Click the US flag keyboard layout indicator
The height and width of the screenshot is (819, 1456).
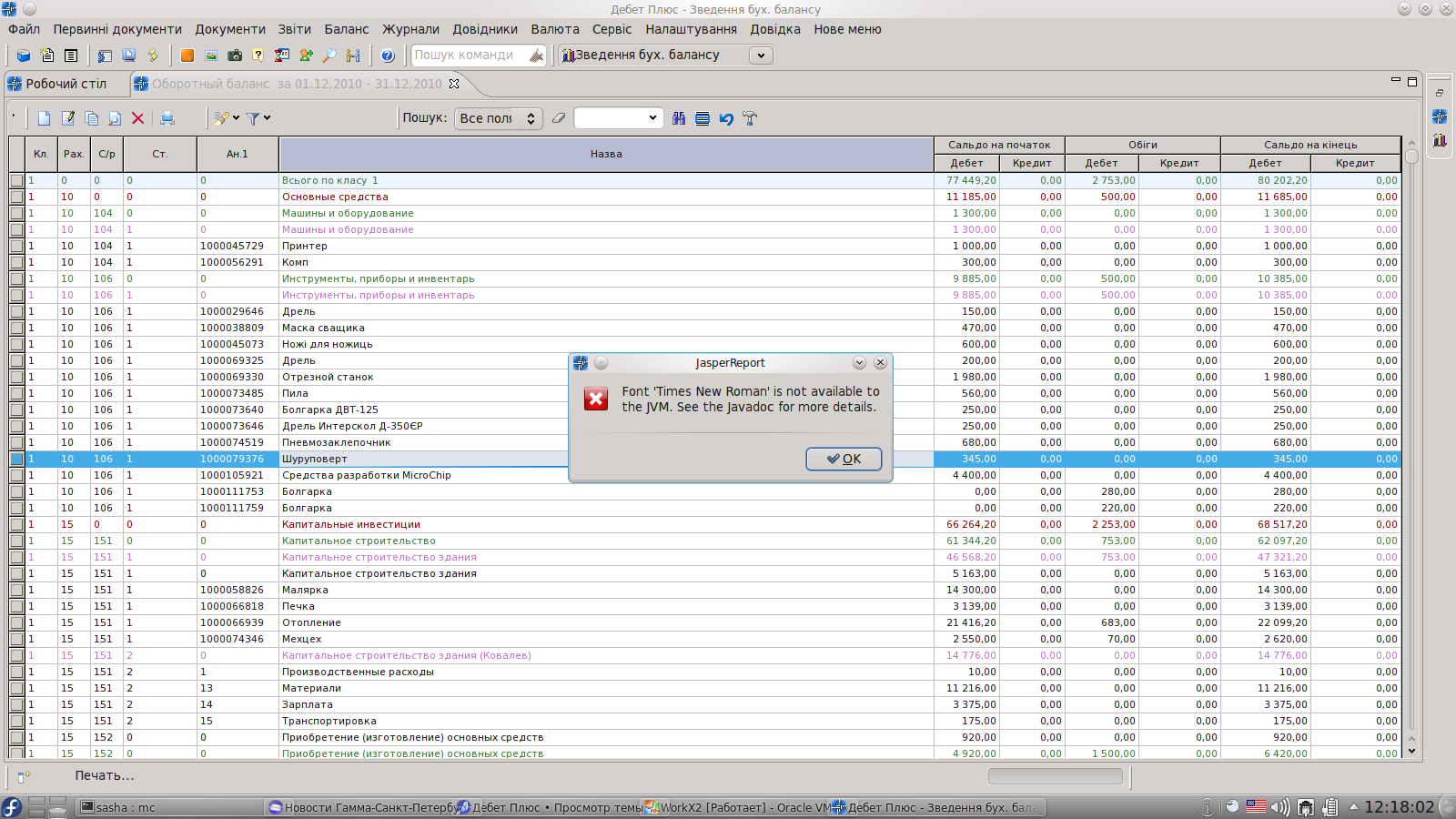pos(1257,806)
